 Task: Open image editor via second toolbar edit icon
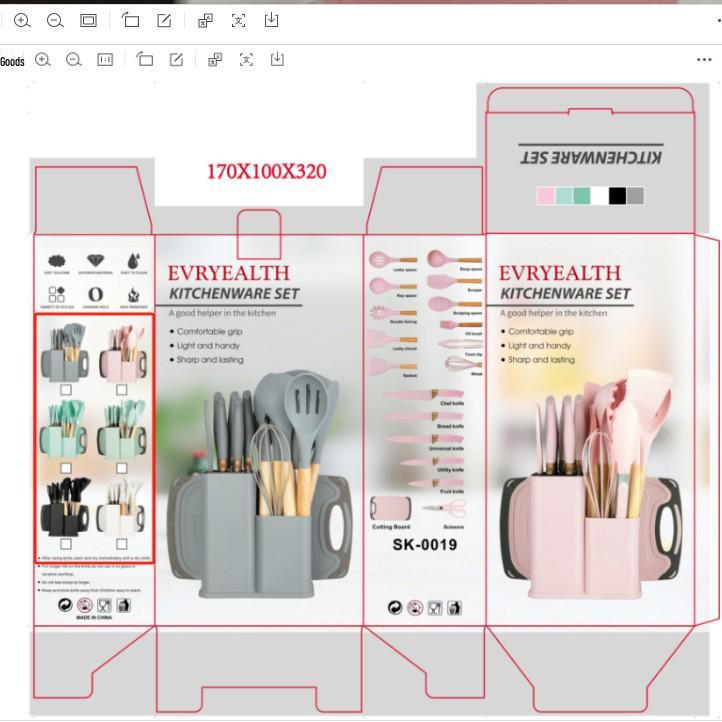(x=176, y=60)
